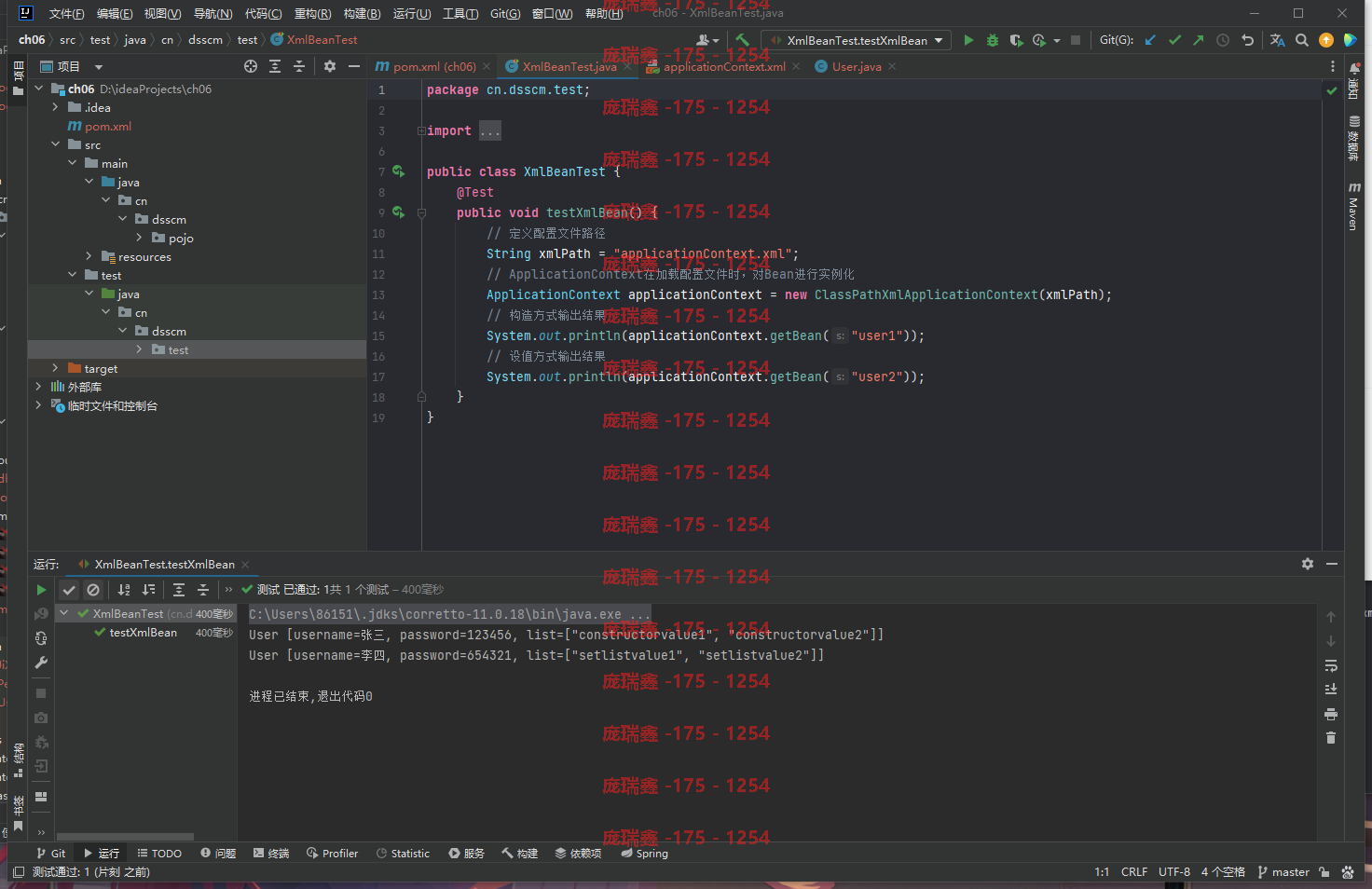Open Maven panel on right sidebar

(1354, 207)
